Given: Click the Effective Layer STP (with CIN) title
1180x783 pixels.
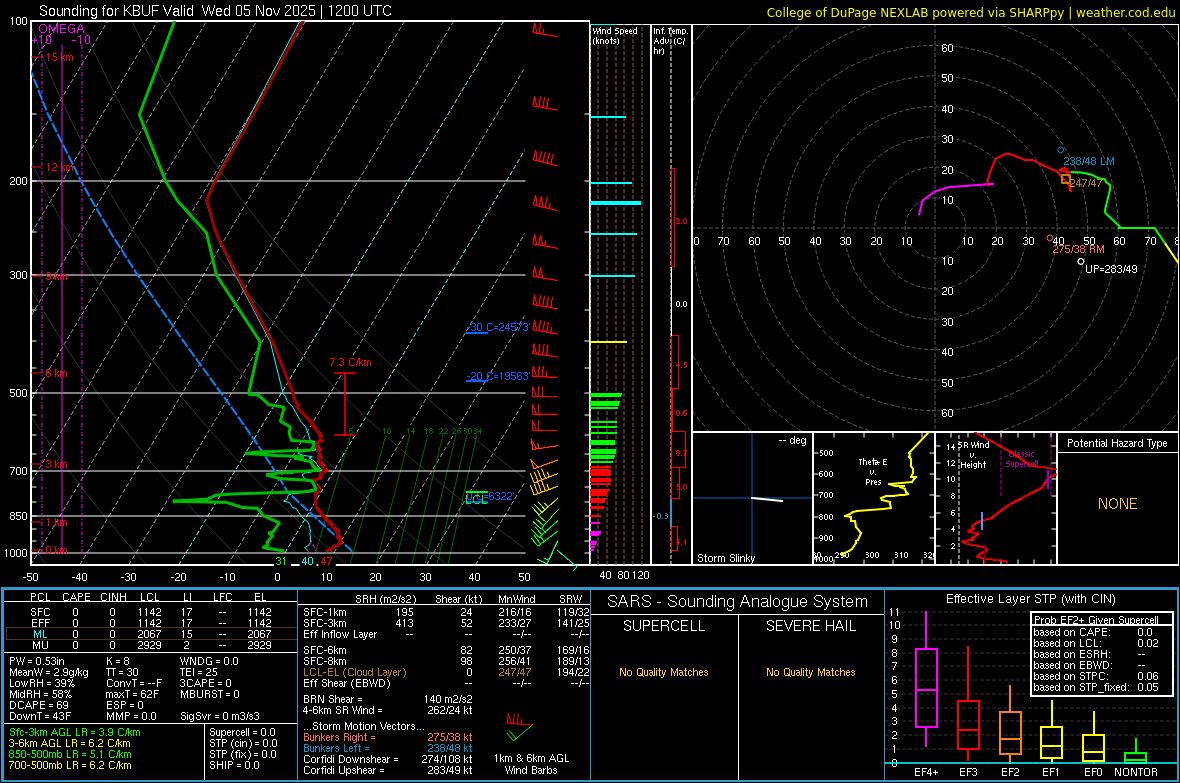Looking at the screenshot, I should pyautogui.click(x=1030, y=599).
